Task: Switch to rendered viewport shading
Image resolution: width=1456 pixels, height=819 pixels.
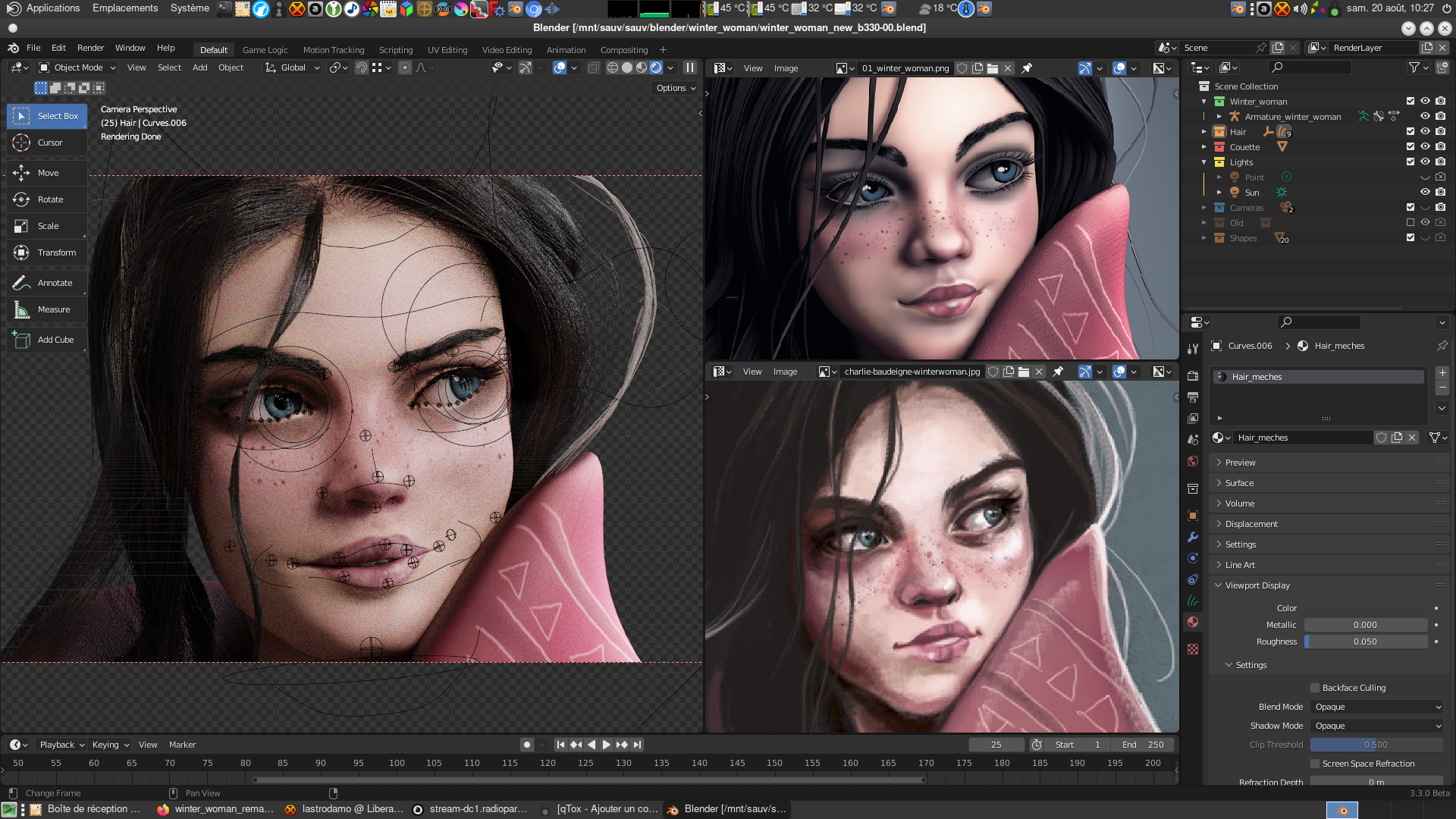Action: point(656,67)
